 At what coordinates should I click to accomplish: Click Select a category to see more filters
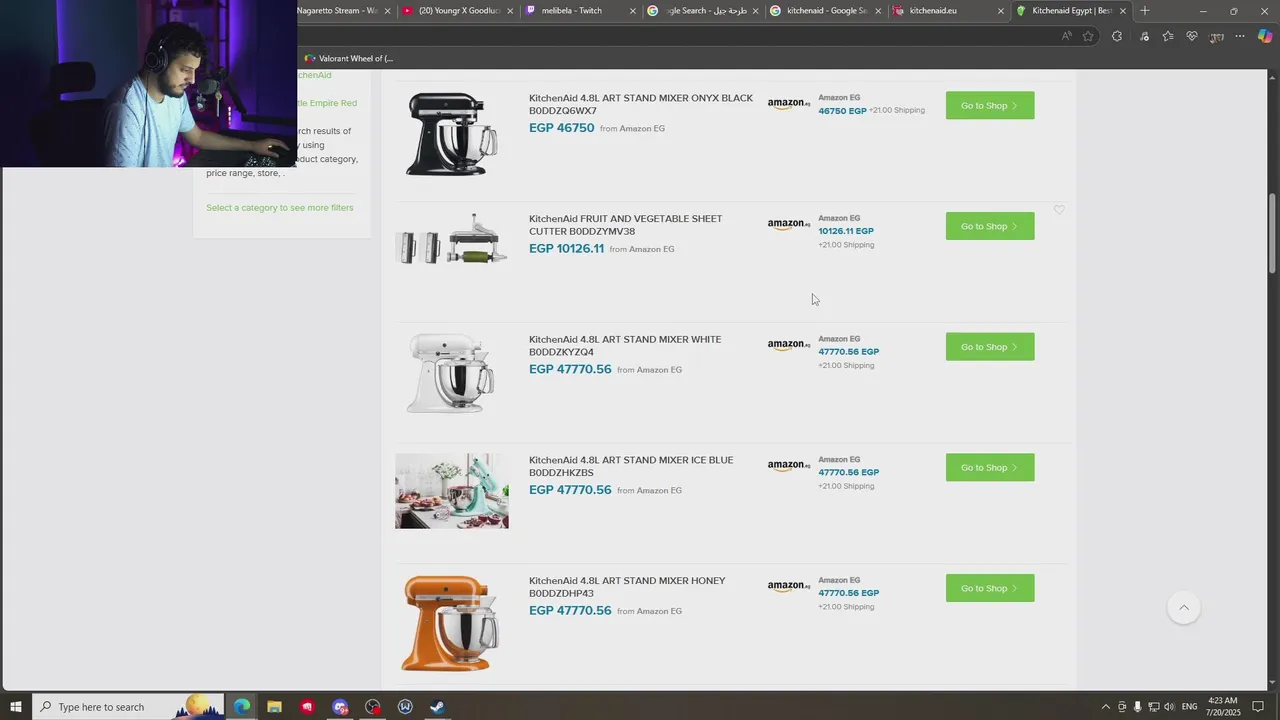tap(280, 208)
